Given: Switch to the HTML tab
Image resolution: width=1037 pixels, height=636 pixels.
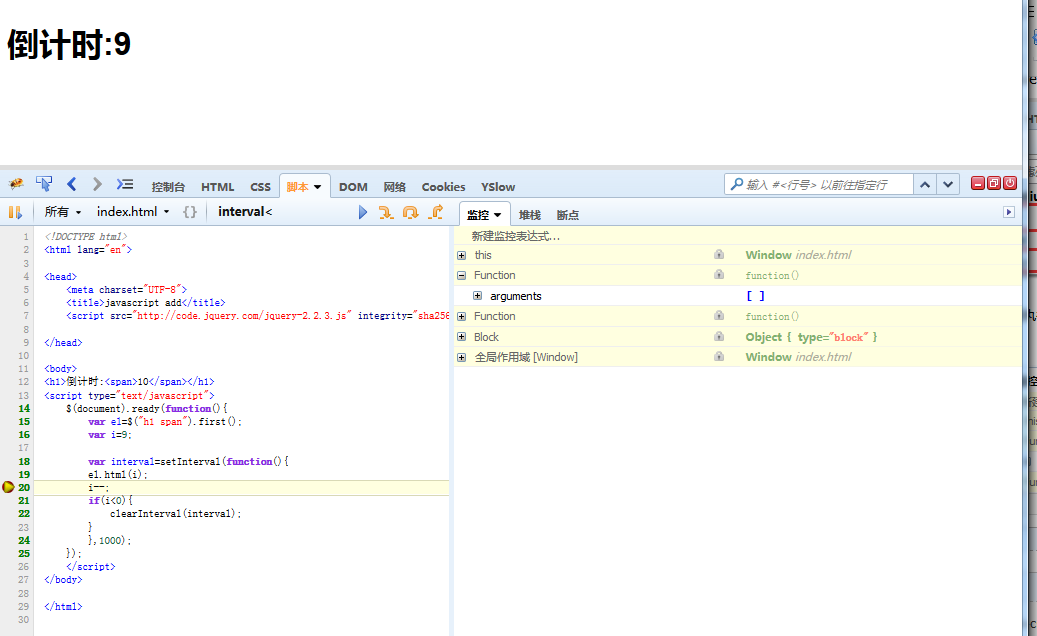Looking at the screenshot, I should (x=218, y=187).
